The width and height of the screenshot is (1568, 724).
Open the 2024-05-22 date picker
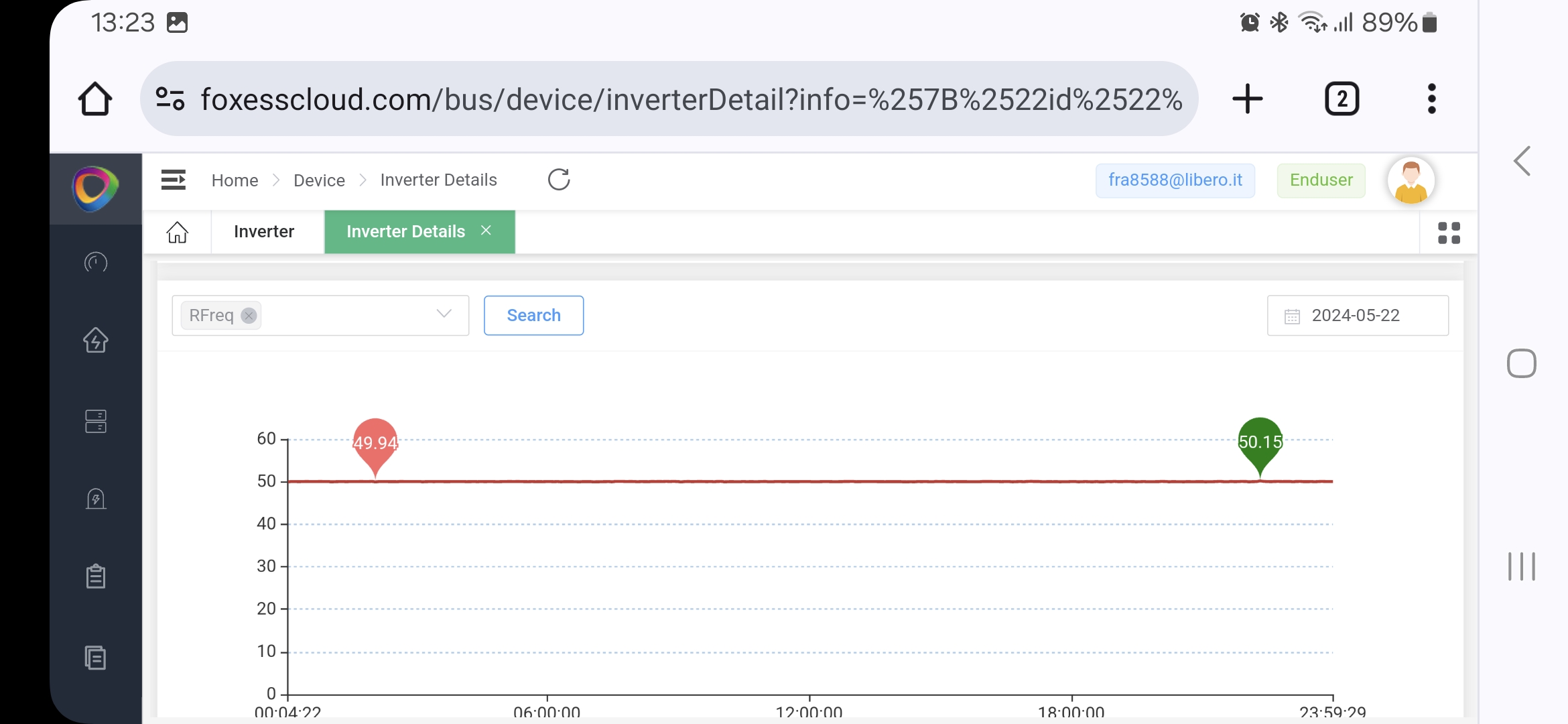click(1357, 316)
